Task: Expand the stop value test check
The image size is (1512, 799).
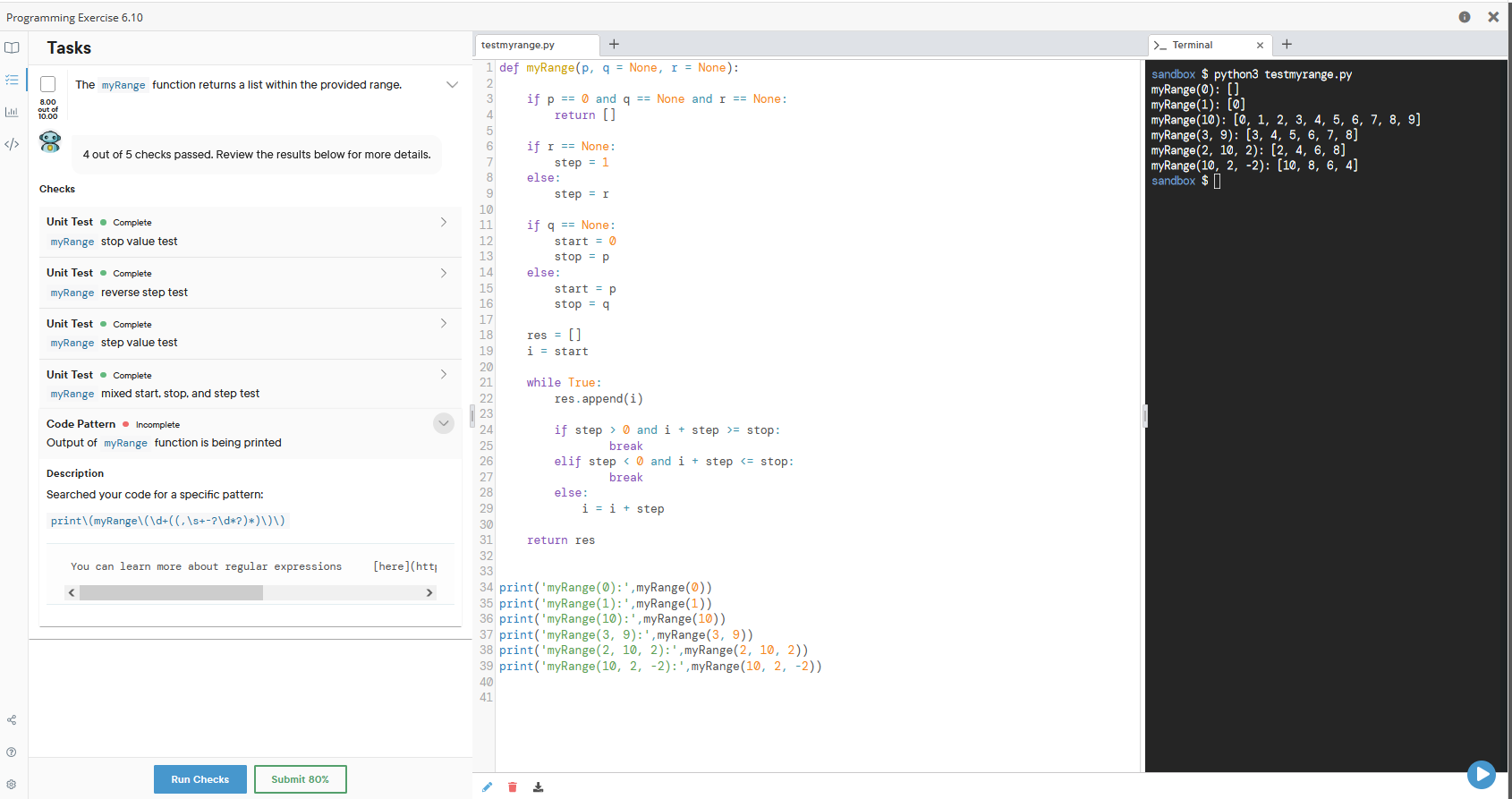Action: (x=443, y=222)
